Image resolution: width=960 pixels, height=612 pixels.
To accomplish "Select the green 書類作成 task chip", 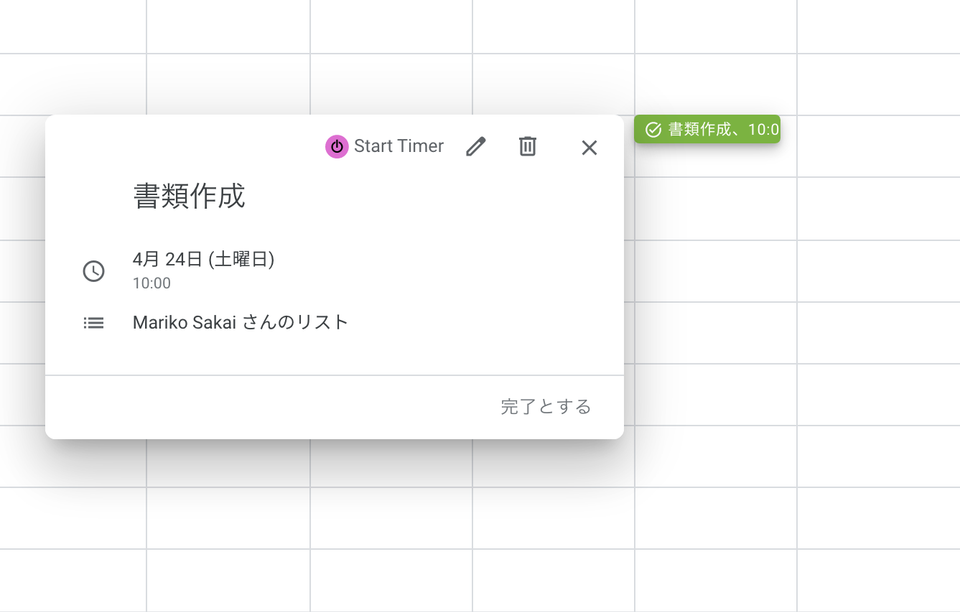I will point(707,129).
